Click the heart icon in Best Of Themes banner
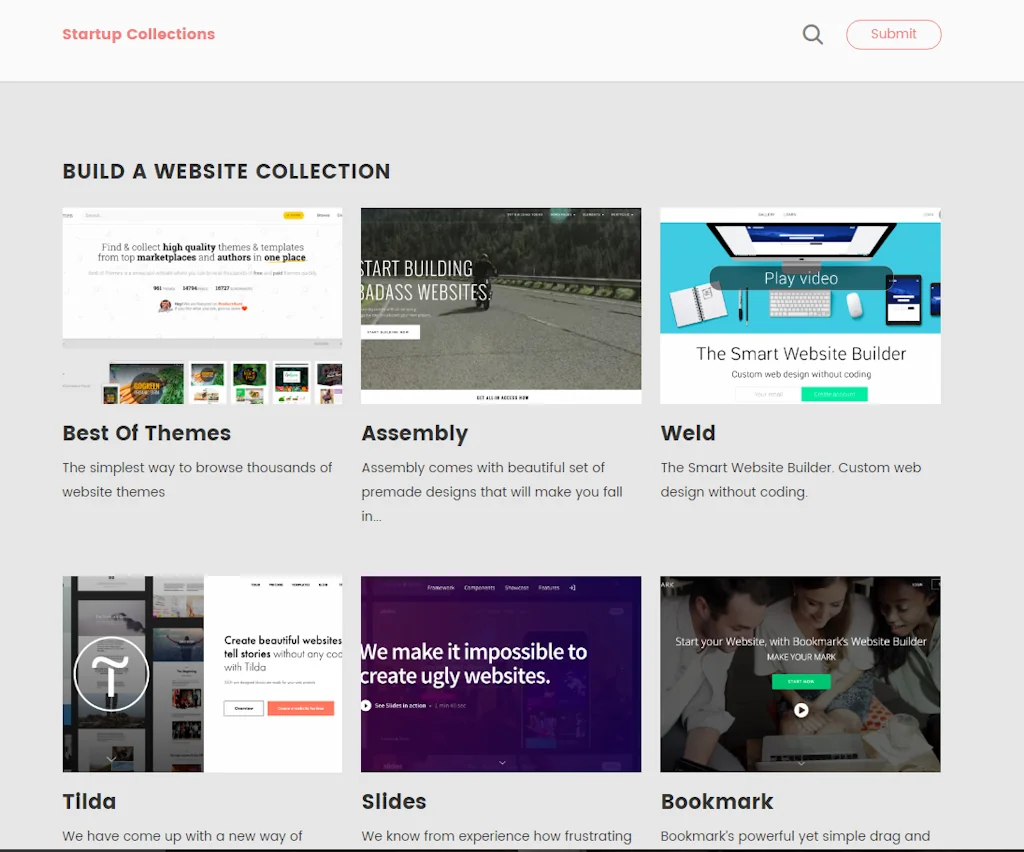 tap(244, 308)
